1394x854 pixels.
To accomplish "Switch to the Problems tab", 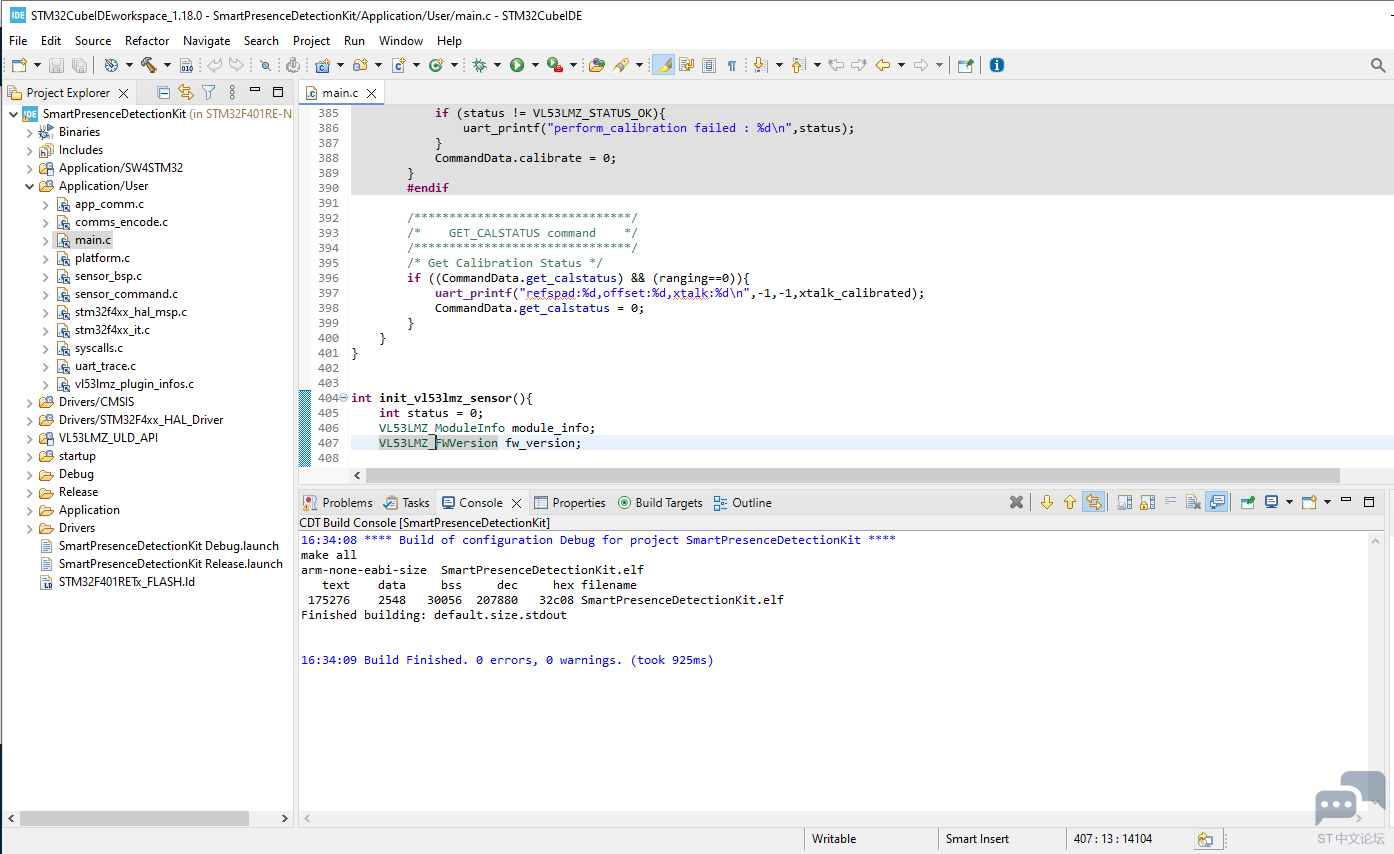I will click(346, 503).
